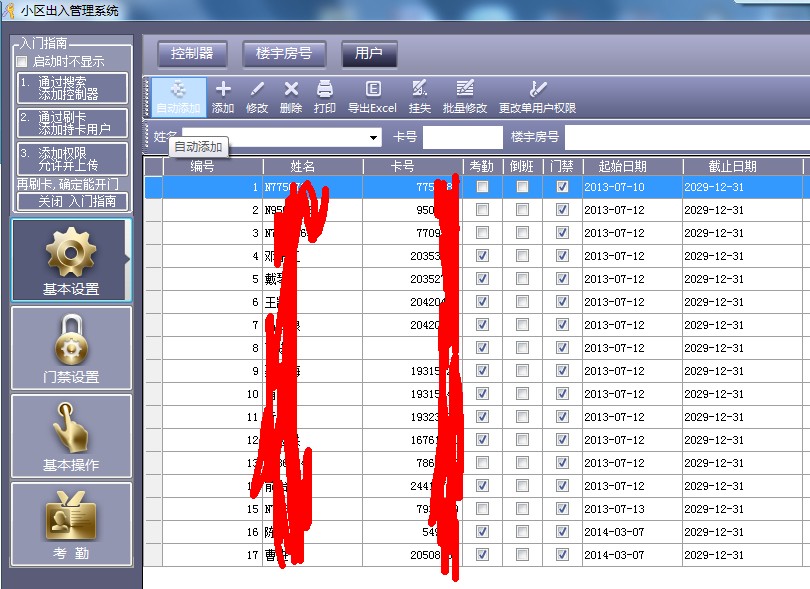Click 门禁 column header
The height and width of the screenshot is (589, 810).
tap(563, 166)
